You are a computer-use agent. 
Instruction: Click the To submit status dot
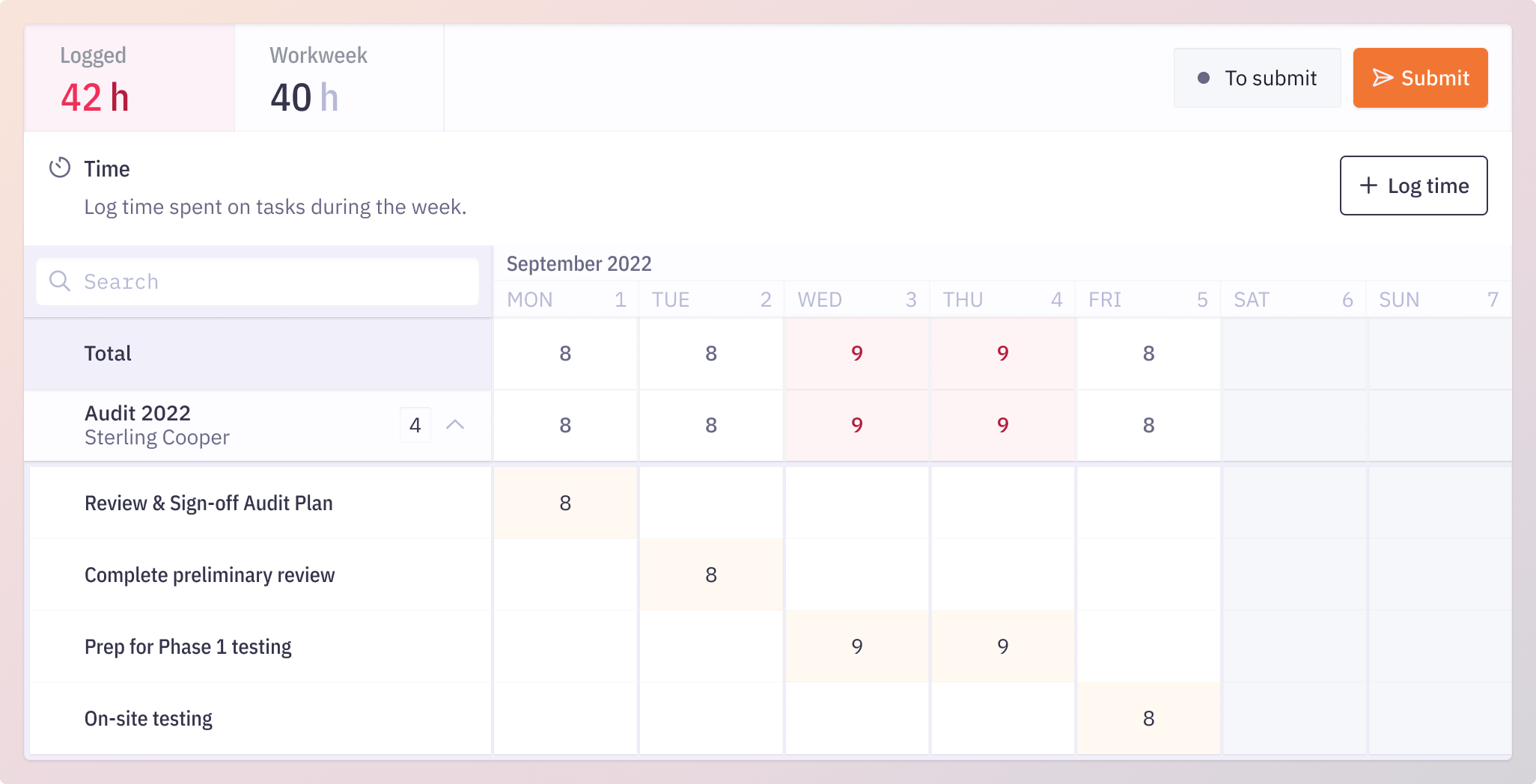pos(1204,78)
